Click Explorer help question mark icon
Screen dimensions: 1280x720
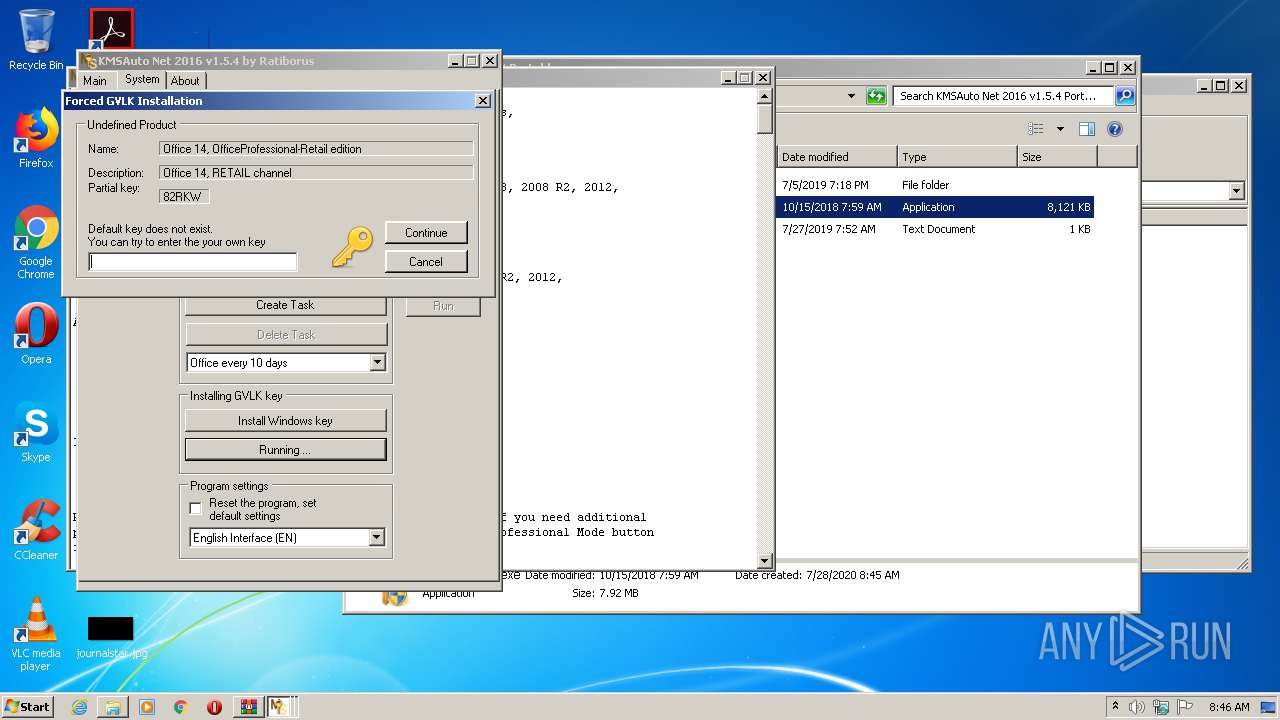tap(1115, 129)
